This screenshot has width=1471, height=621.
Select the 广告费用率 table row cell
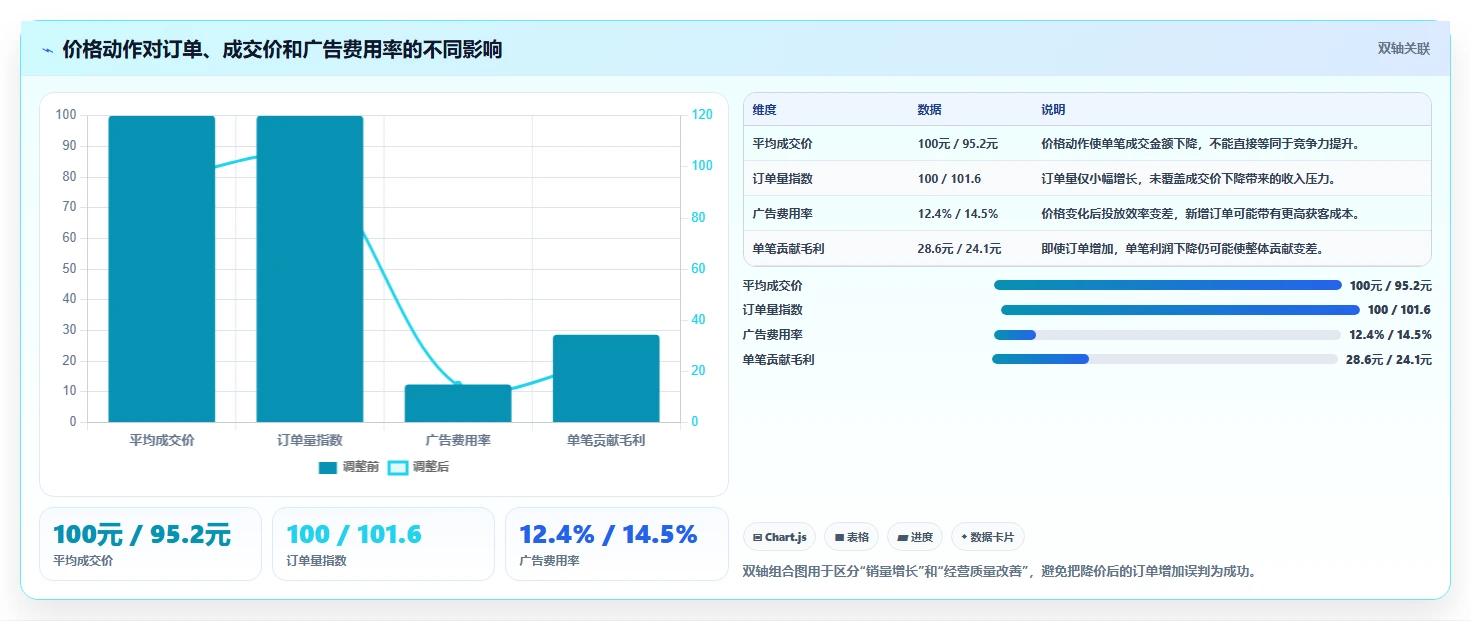pyautogui.click(x=782, y=213)
